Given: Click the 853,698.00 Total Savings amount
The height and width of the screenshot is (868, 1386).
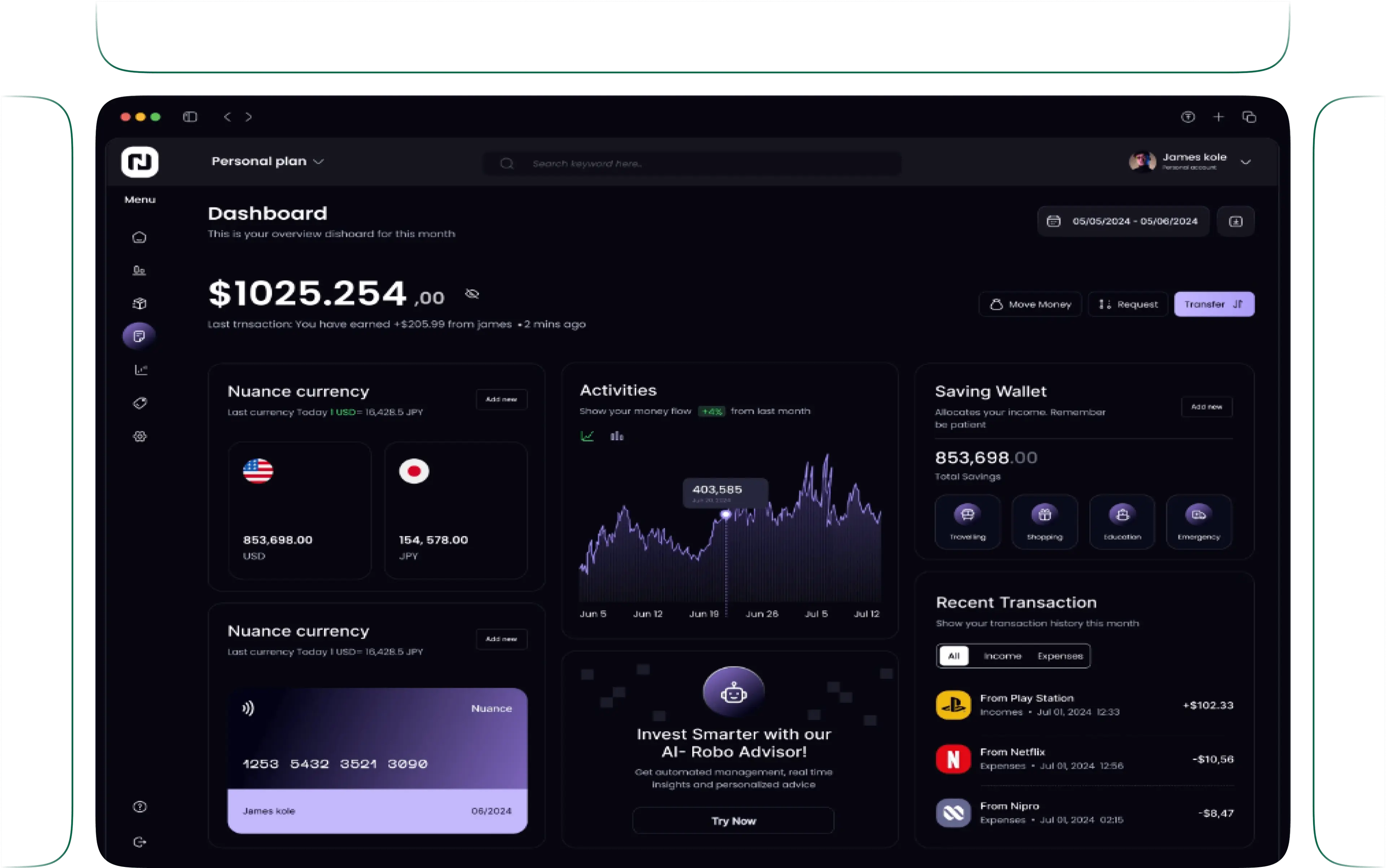Looking at the screenshot, I should (x=986, y=458).
